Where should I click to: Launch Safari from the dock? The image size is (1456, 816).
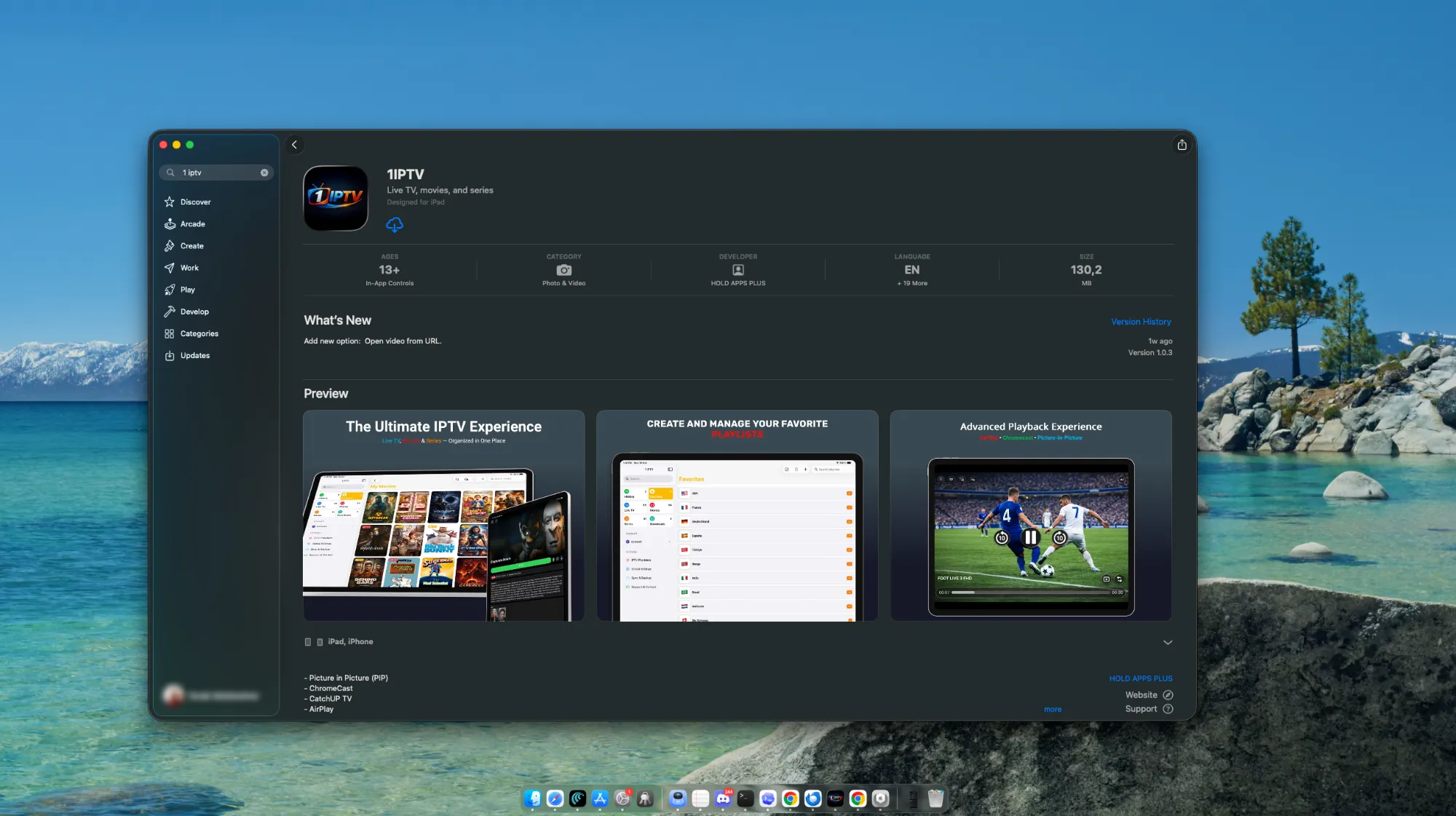coord(555,799)
